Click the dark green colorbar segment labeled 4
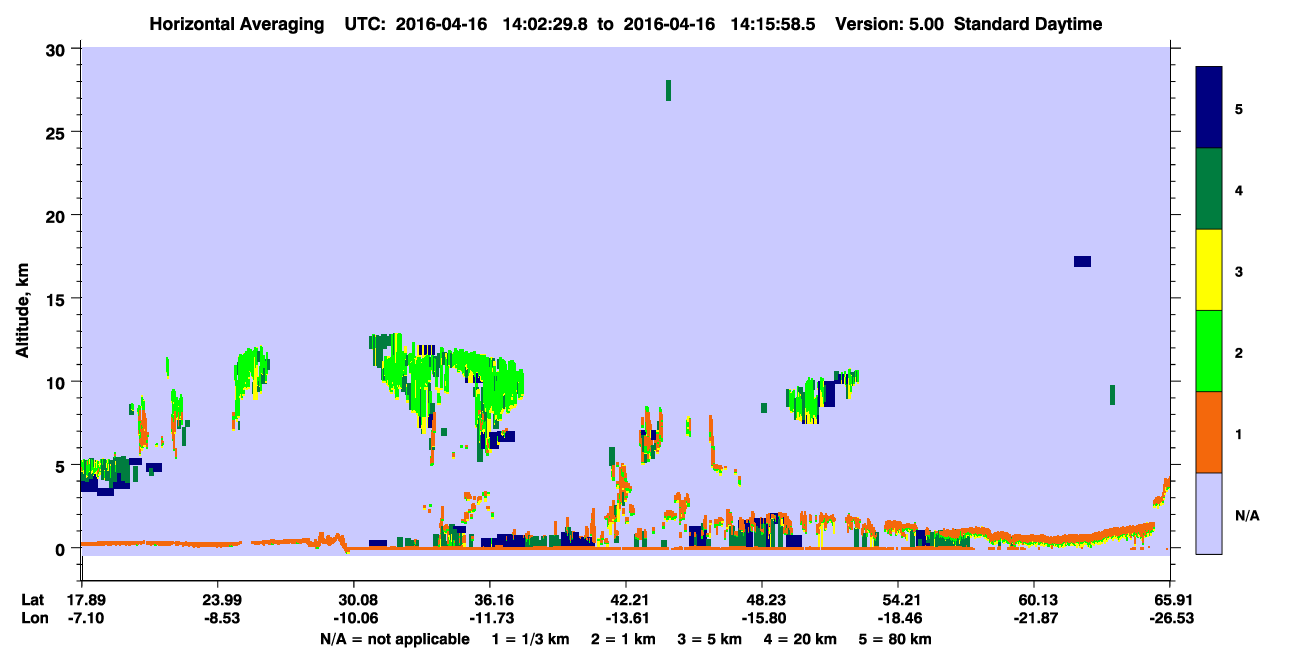1300x667 pixels. coord(1209,189)
